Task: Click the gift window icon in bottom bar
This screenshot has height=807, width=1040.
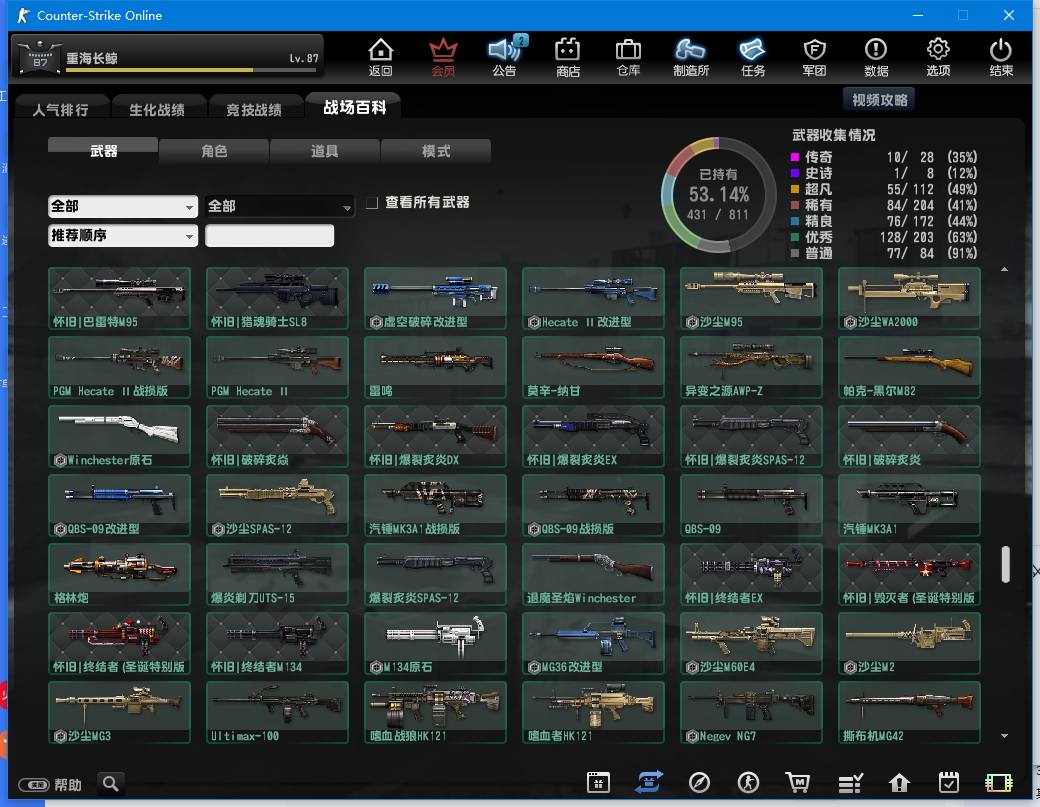Action: coord(598,782)
